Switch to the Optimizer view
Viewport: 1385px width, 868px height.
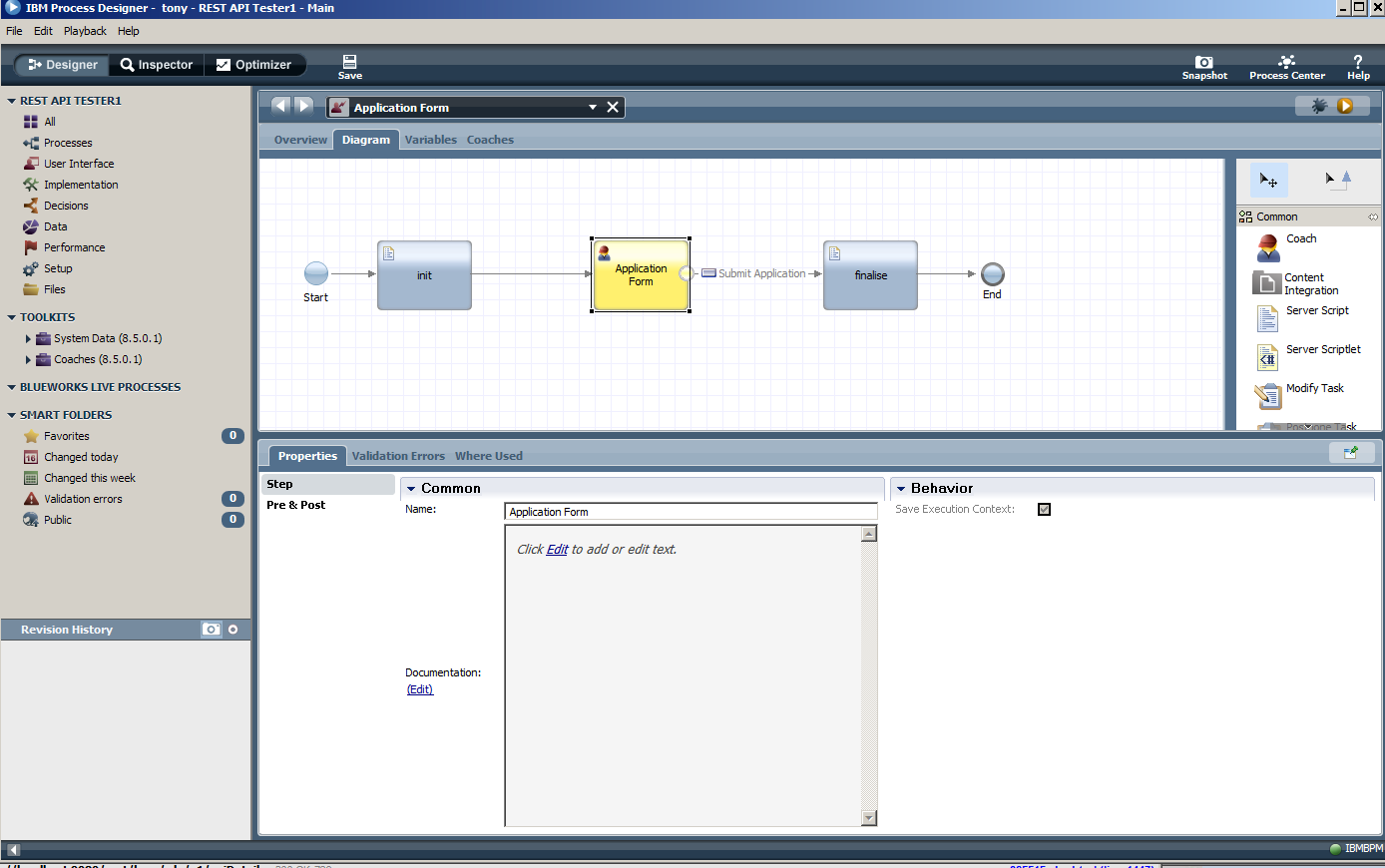(x=253, y=65)
